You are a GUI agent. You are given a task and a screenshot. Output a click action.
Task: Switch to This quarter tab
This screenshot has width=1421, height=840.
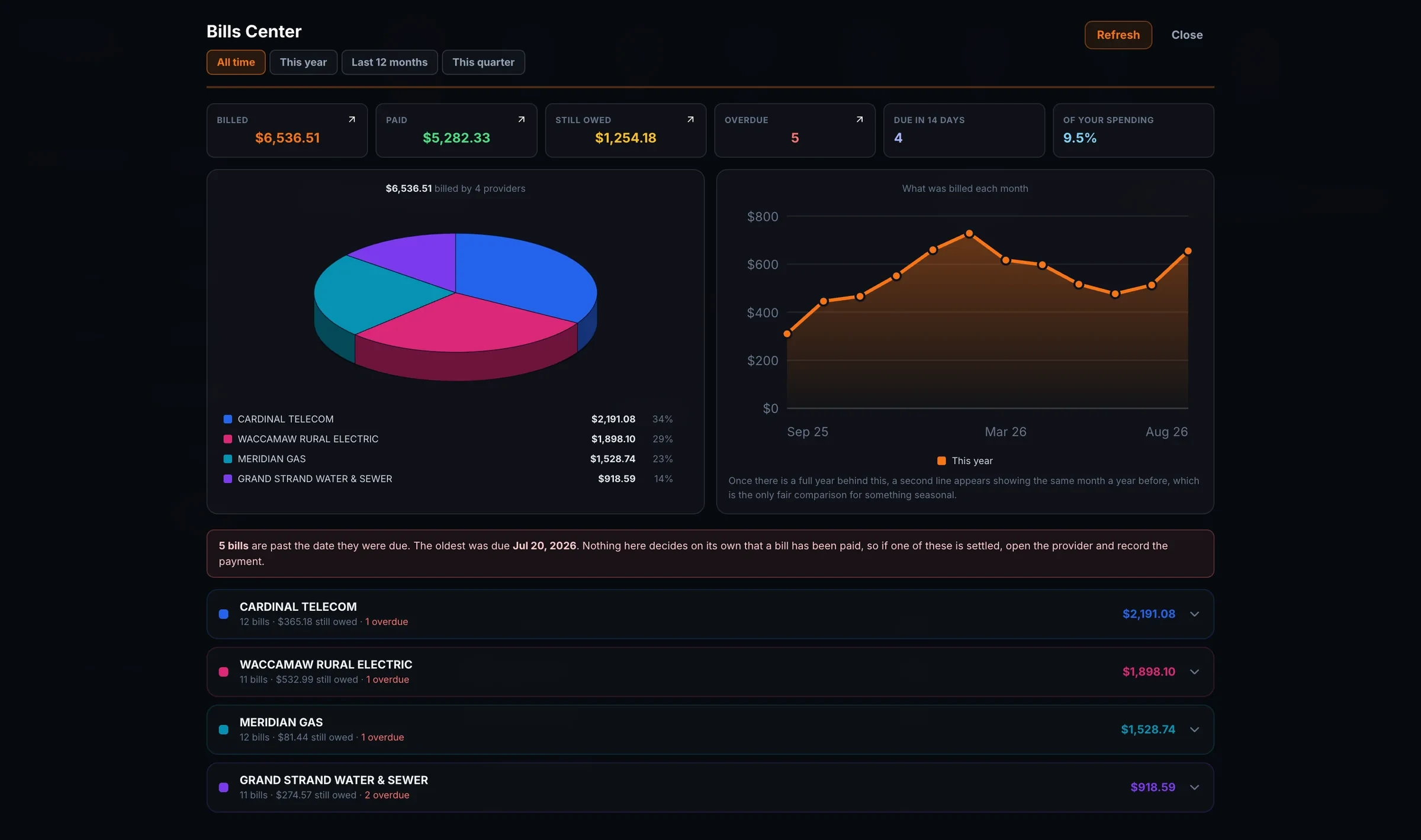coord(483,62)
